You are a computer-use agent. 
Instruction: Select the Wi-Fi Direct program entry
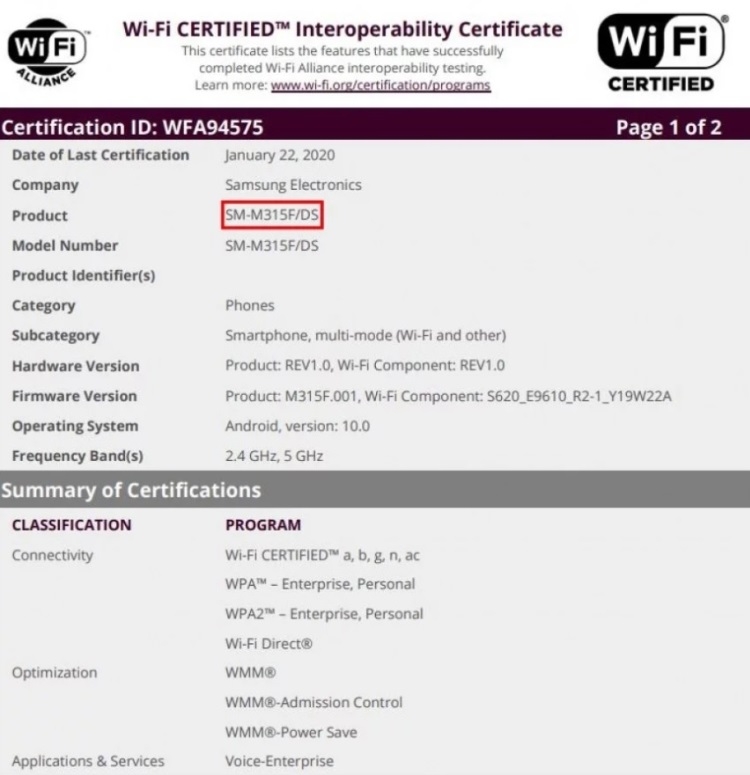click(269, 644)
